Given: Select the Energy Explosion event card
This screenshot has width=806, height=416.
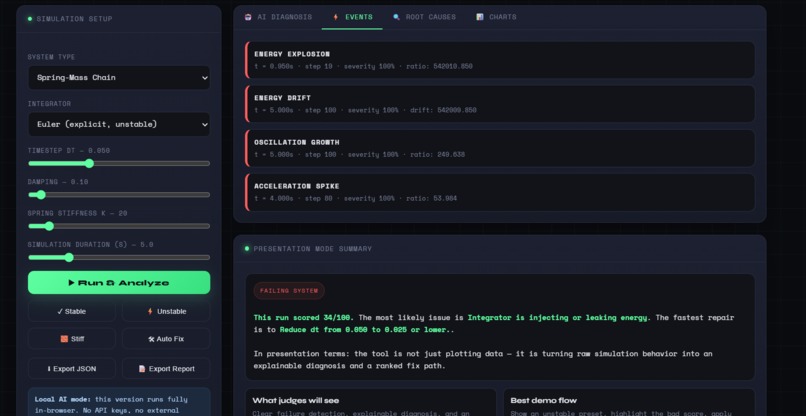Looking at the screenshot, I should (500, 60).
